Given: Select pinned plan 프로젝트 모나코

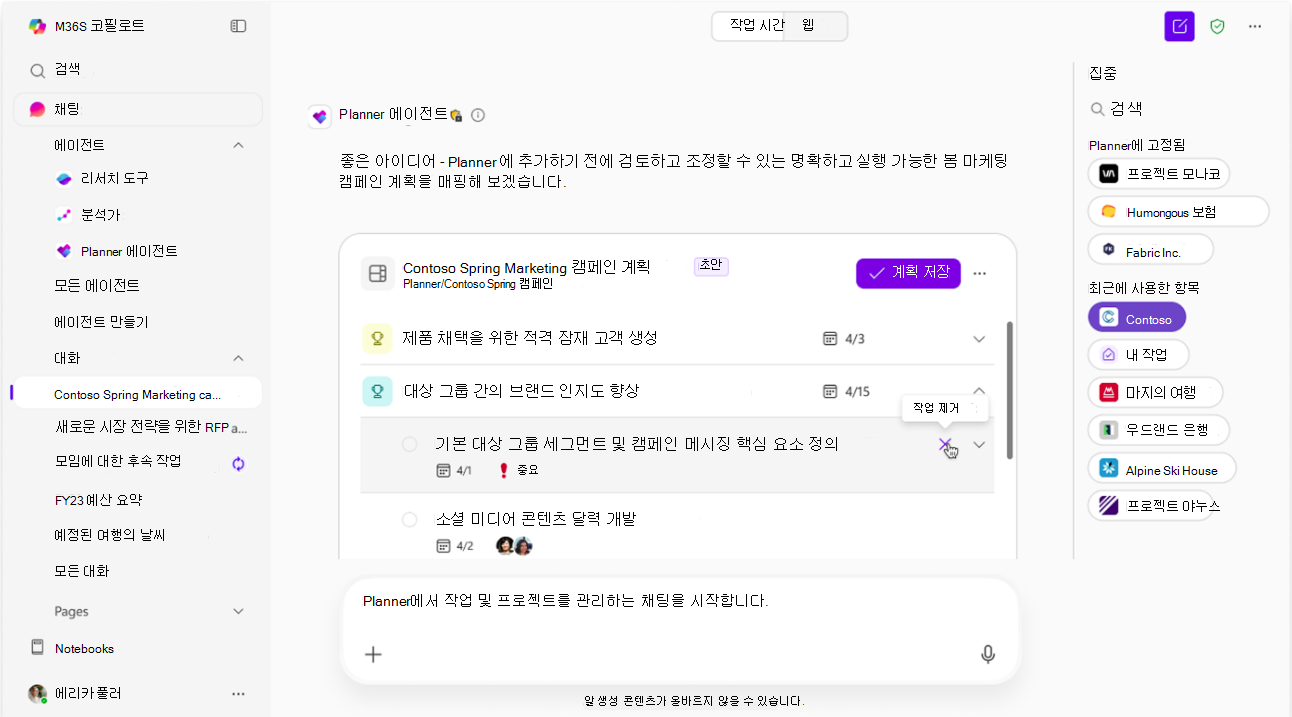Looking at the screenshot, I should [1159, 173].
